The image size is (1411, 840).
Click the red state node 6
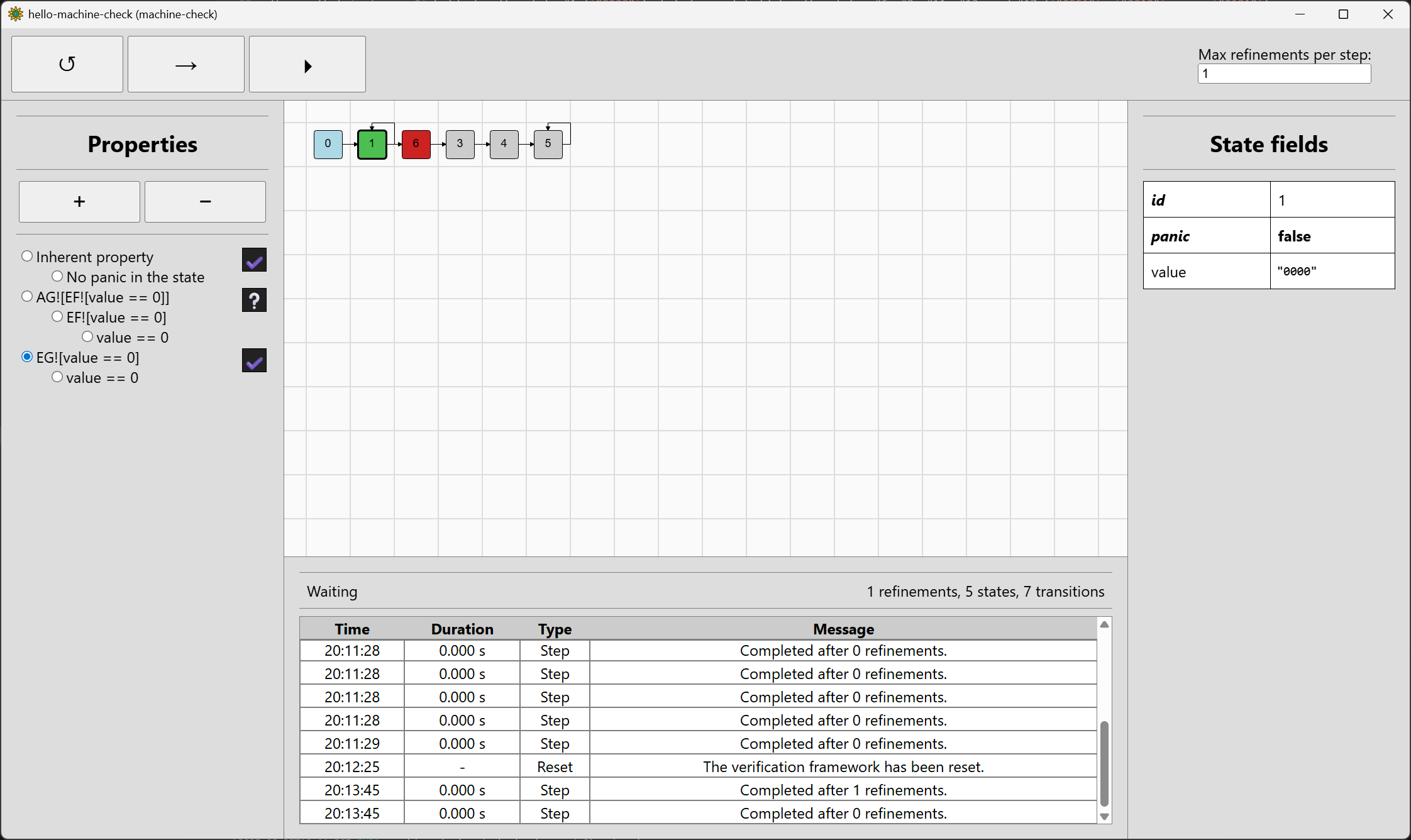tap(416, 144)
